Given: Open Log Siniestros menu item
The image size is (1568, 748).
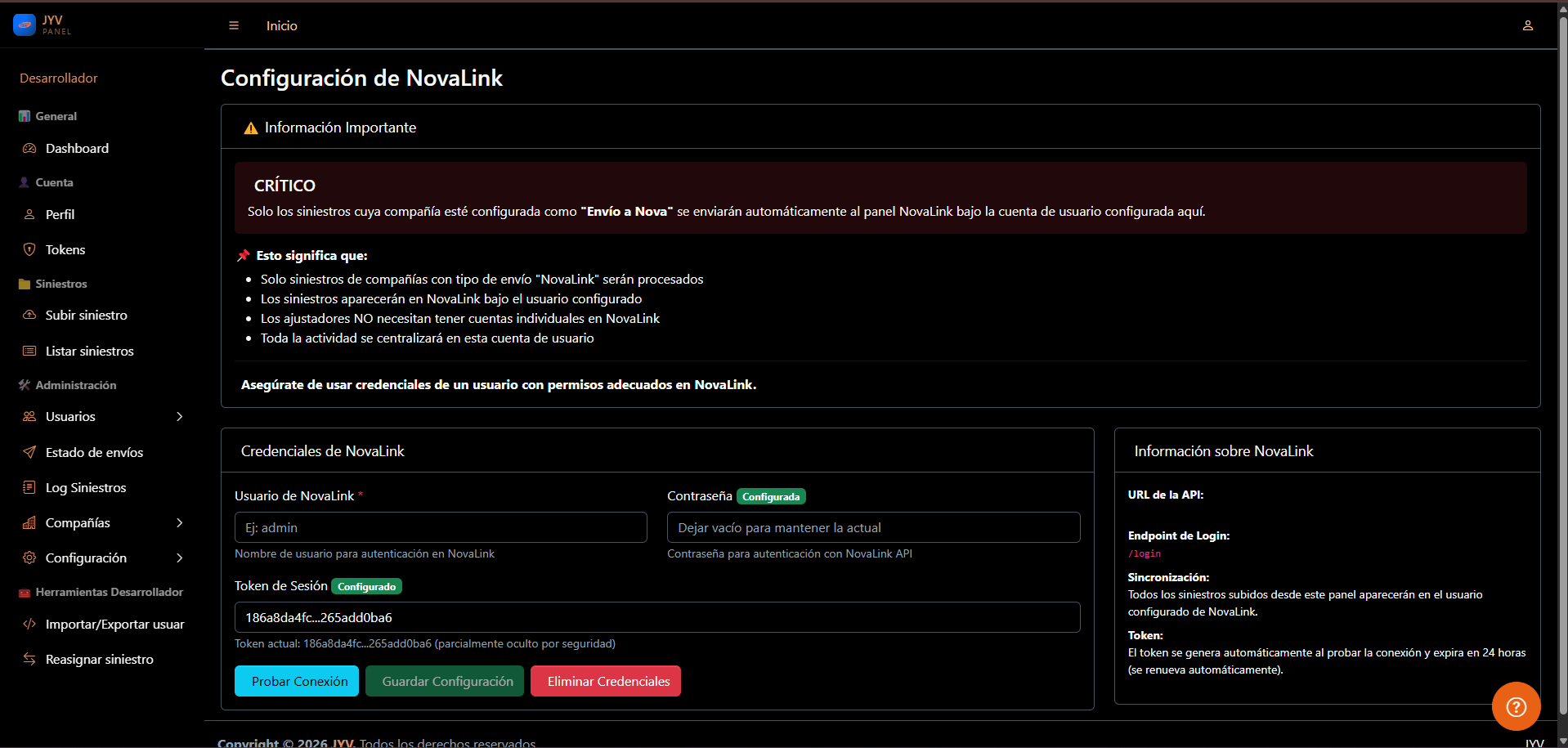Looking at the screenshot, I should [x=86, y=487].
